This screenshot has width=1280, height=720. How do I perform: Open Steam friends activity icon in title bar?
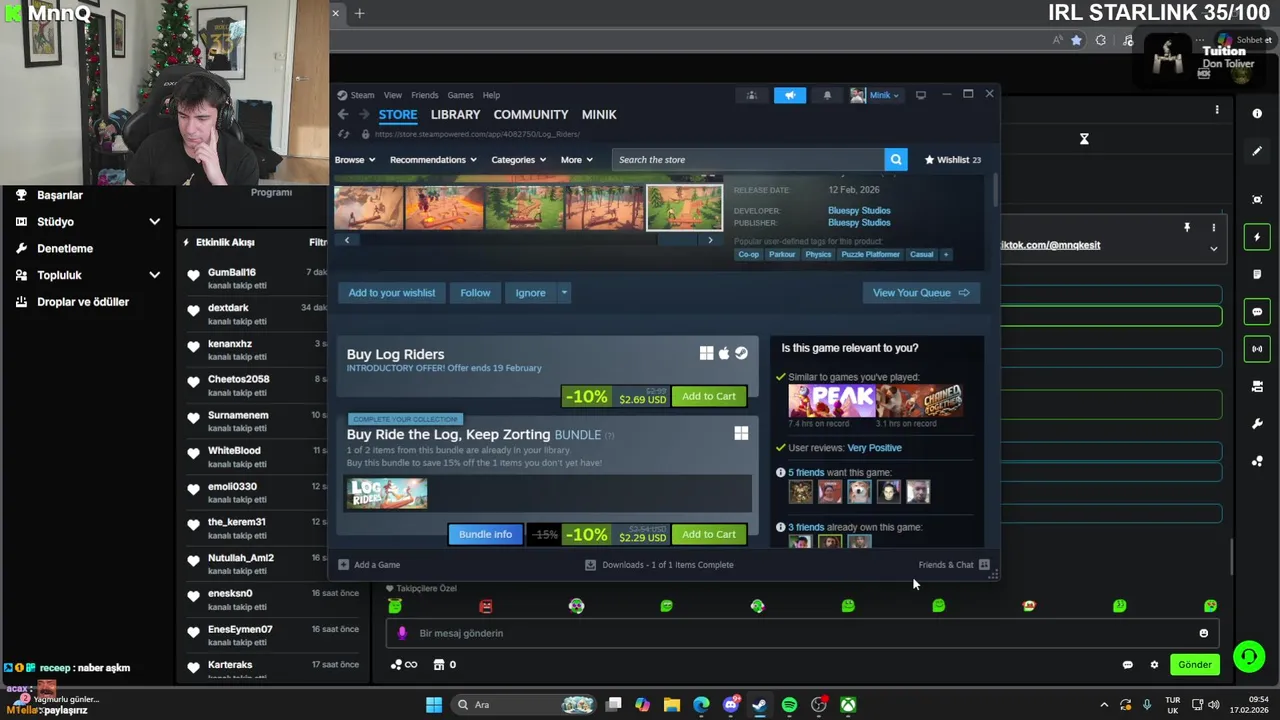[x=751, y=95]
